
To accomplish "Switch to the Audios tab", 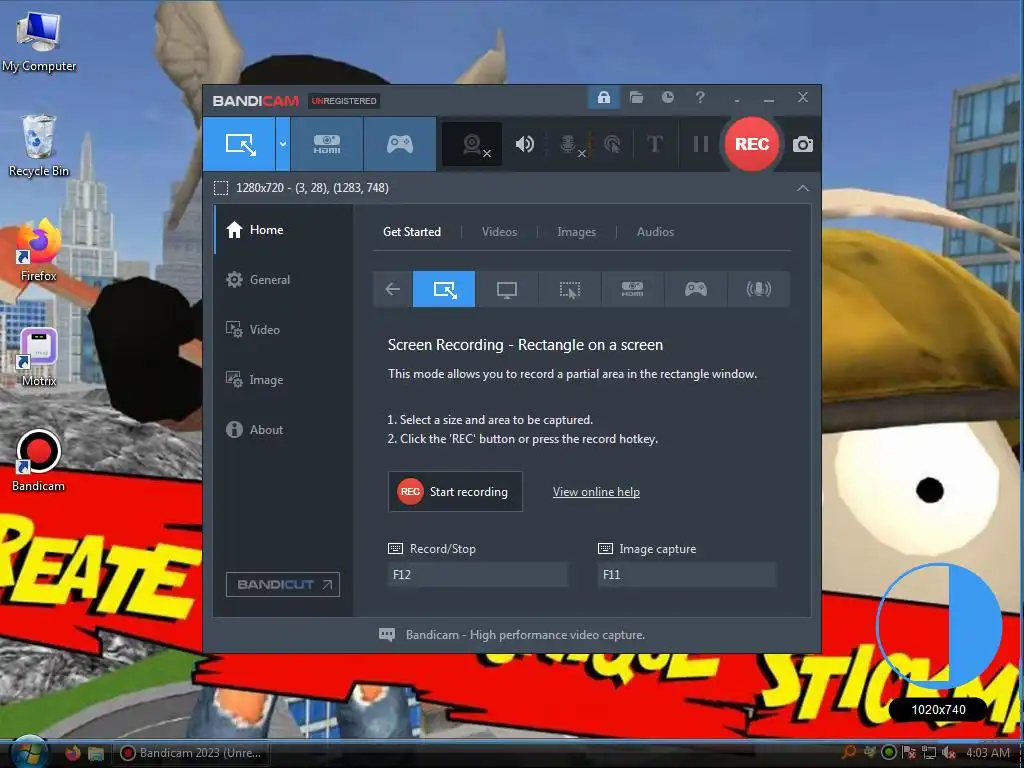I will coord(655,232).
